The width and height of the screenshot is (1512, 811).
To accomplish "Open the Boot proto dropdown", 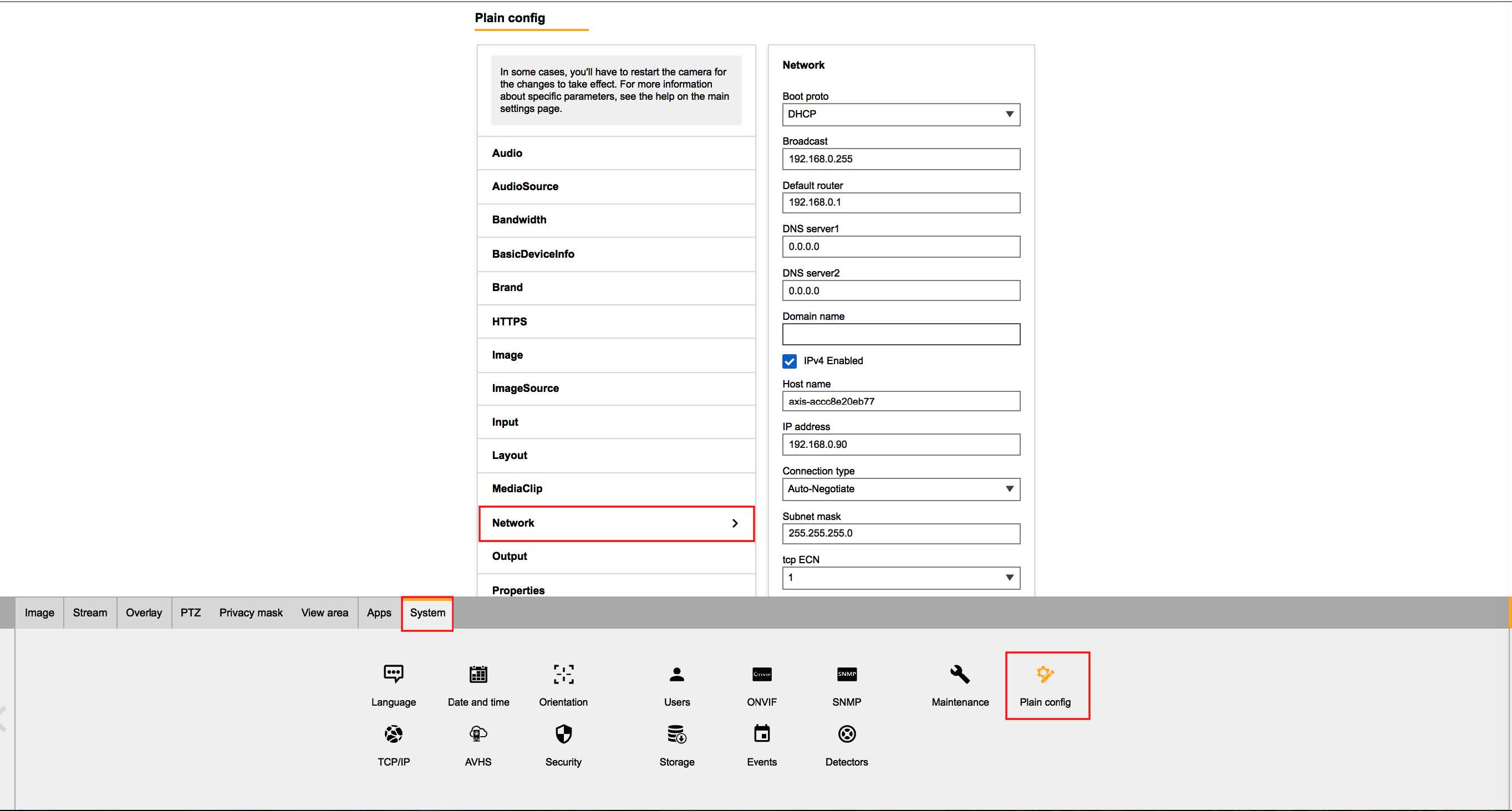I will pyautogui.click(x=901, y=114).
